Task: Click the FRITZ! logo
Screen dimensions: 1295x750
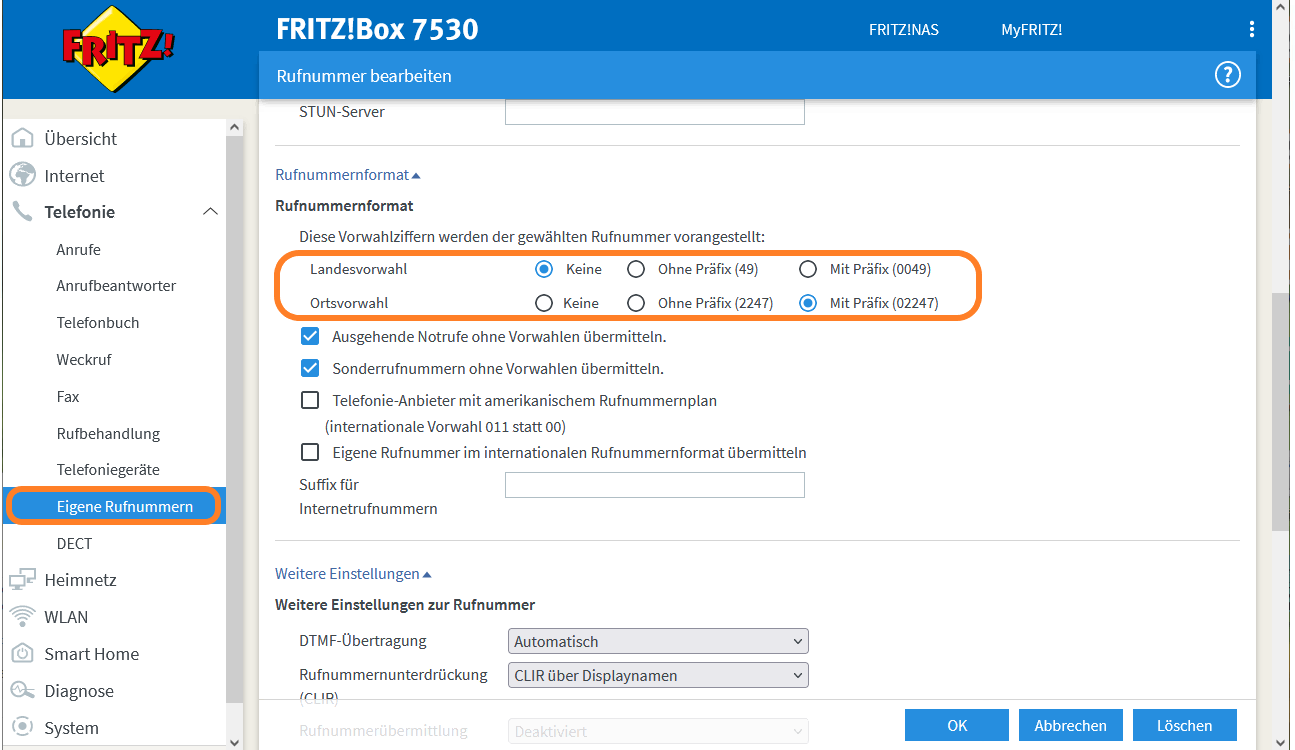Action: [118, 47]
